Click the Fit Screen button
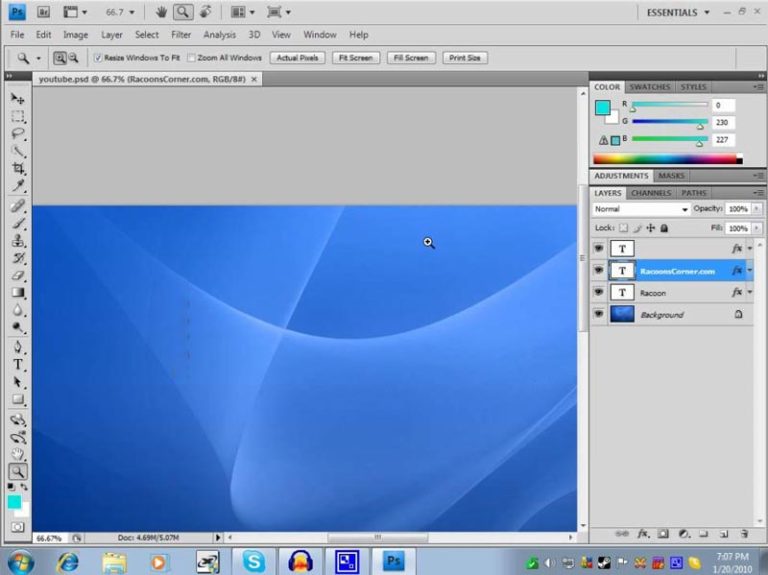Image resolution: width=768 pixels, height=575 pixels. (x=356, y=58)
